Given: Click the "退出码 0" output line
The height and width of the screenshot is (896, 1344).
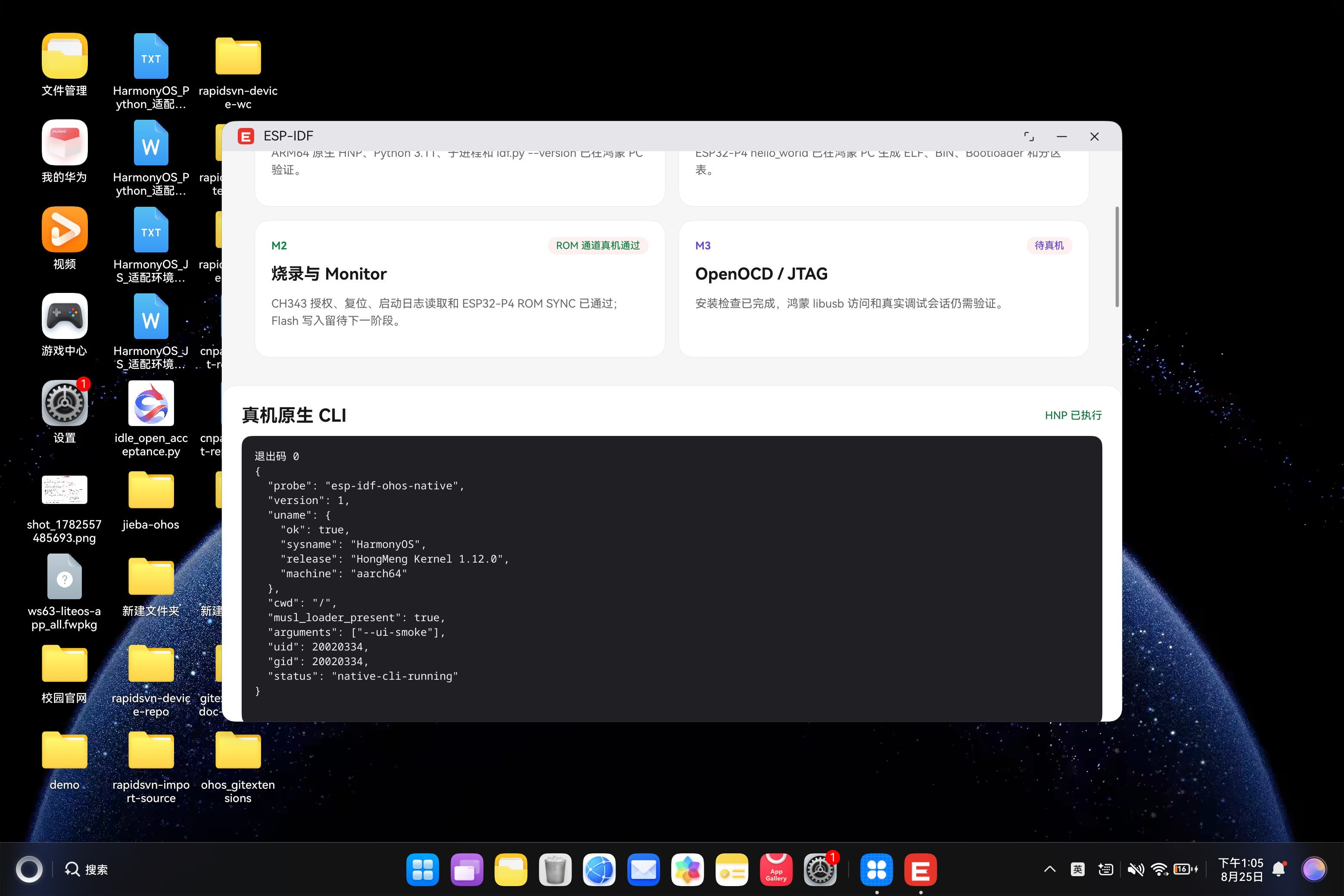Looking at the screenshot, I should (x=277, y=456).
